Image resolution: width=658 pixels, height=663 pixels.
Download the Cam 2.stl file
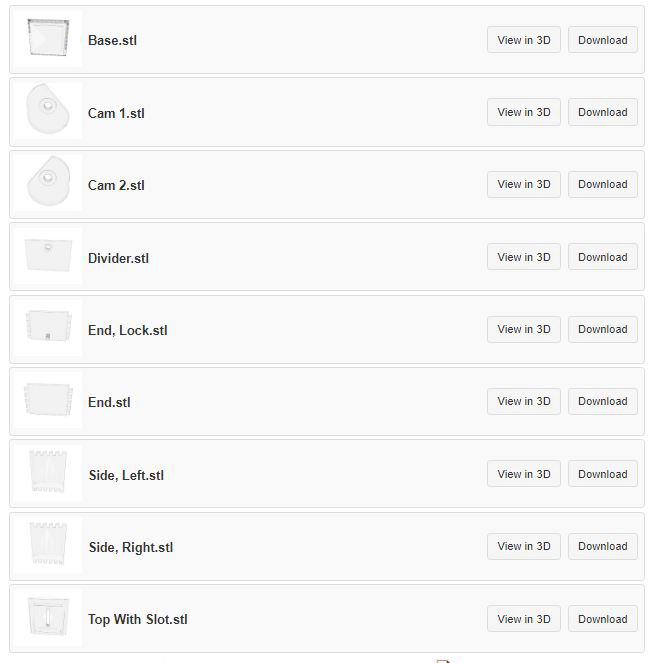603,184
